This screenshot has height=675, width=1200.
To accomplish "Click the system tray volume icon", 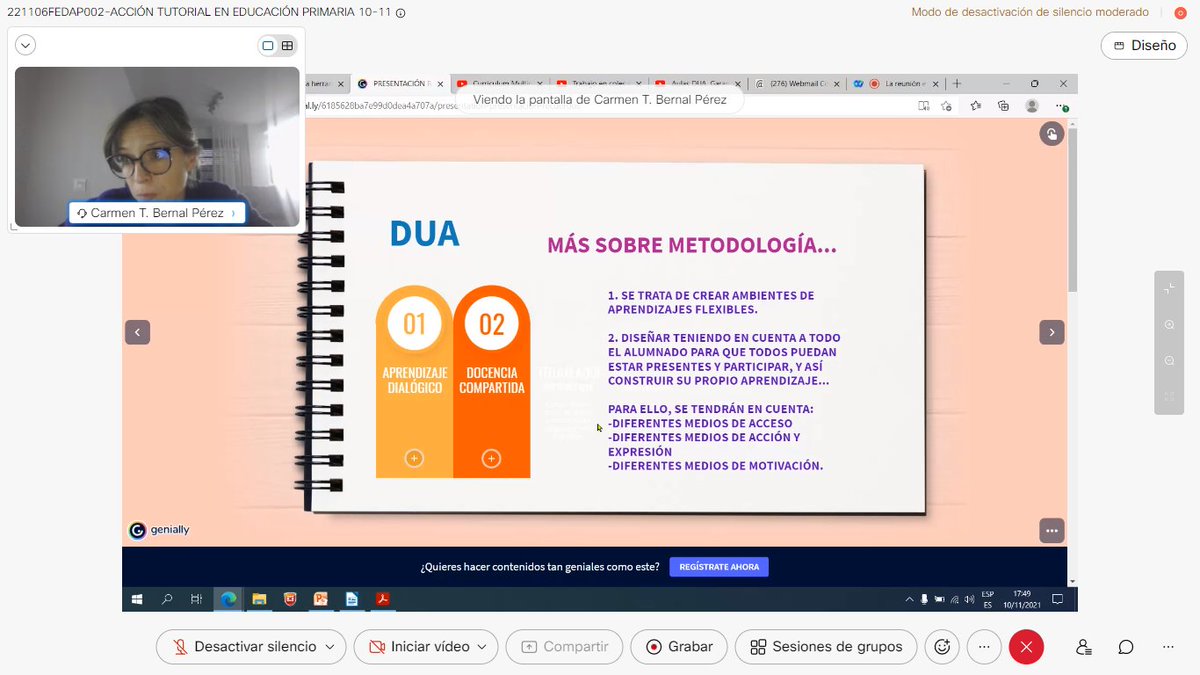I will click(969, 600).
